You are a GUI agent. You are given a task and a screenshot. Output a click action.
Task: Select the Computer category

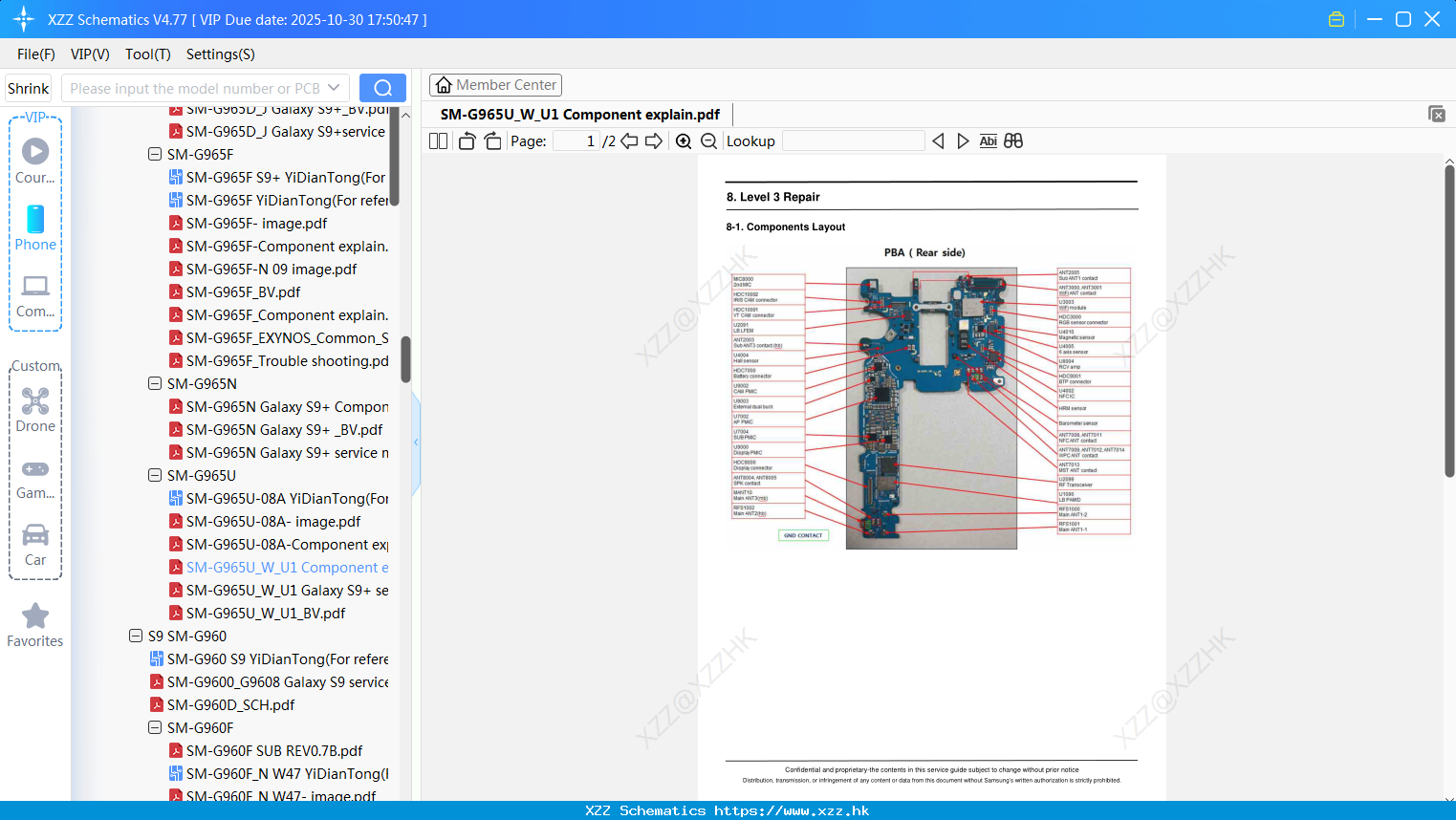[35, 296]
